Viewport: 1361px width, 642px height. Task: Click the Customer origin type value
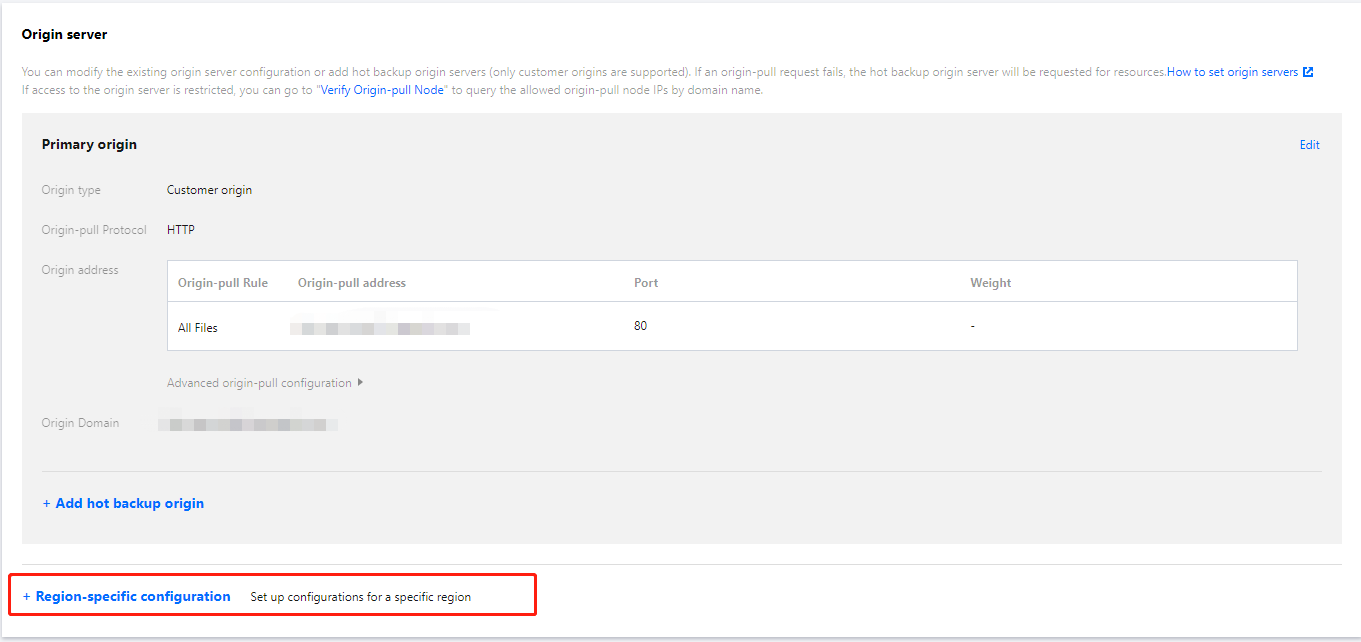[x=209, y=190]
